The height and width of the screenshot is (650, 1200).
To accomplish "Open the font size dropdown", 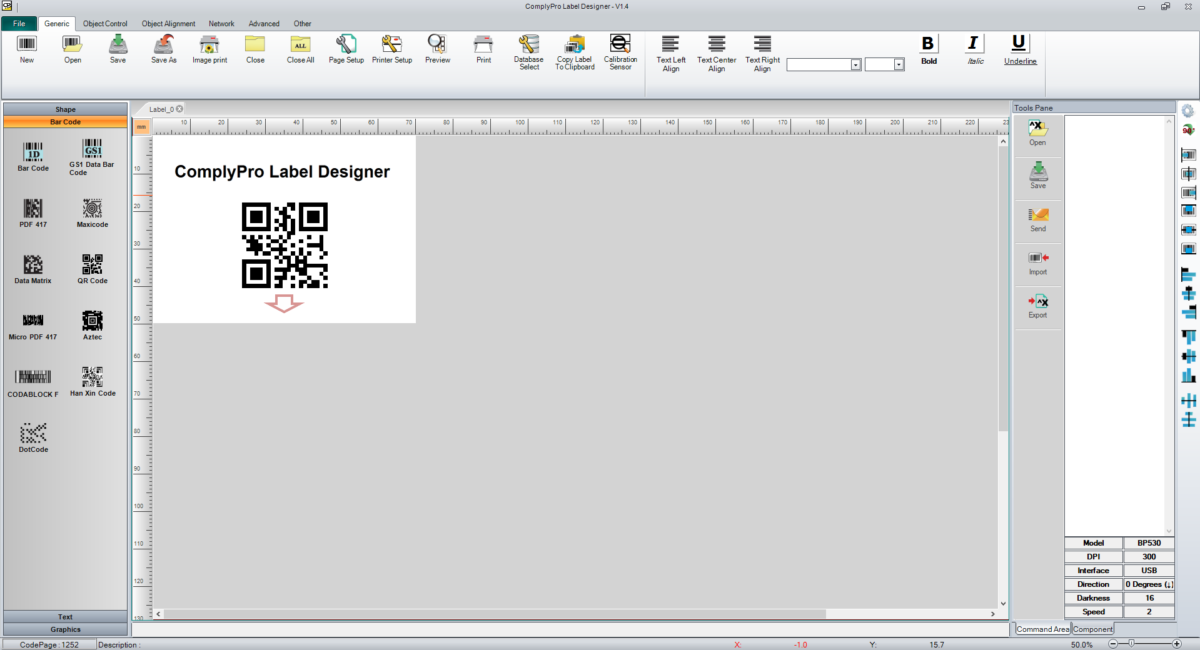I will tap(899, 64).
